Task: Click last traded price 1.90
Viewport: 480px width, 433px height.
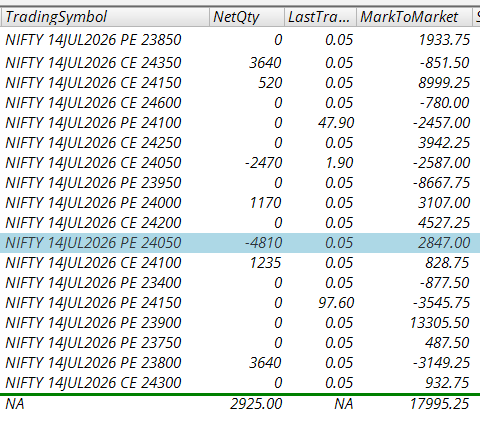Action: [339, 163]
